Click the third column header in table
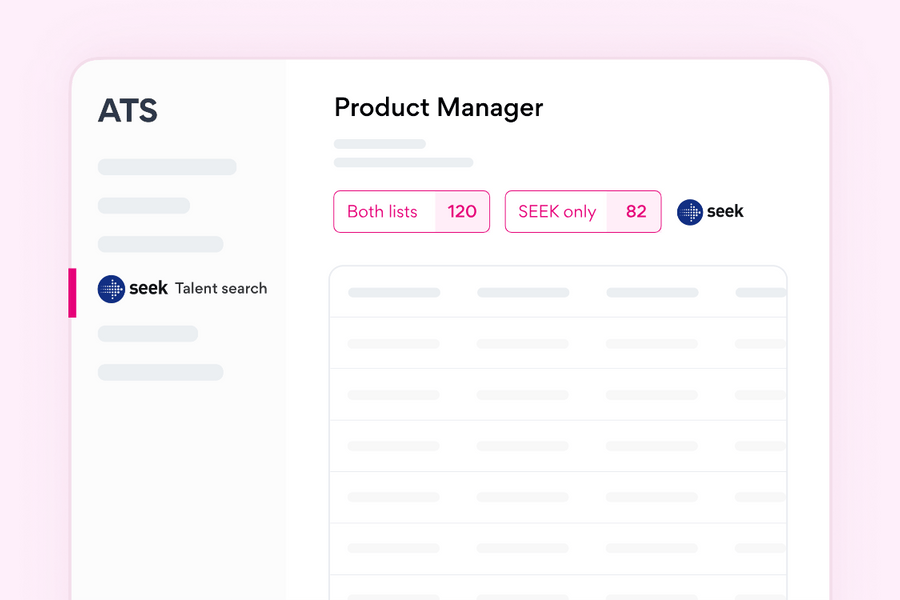The image size is (900, 600). (x=652, y=293)
